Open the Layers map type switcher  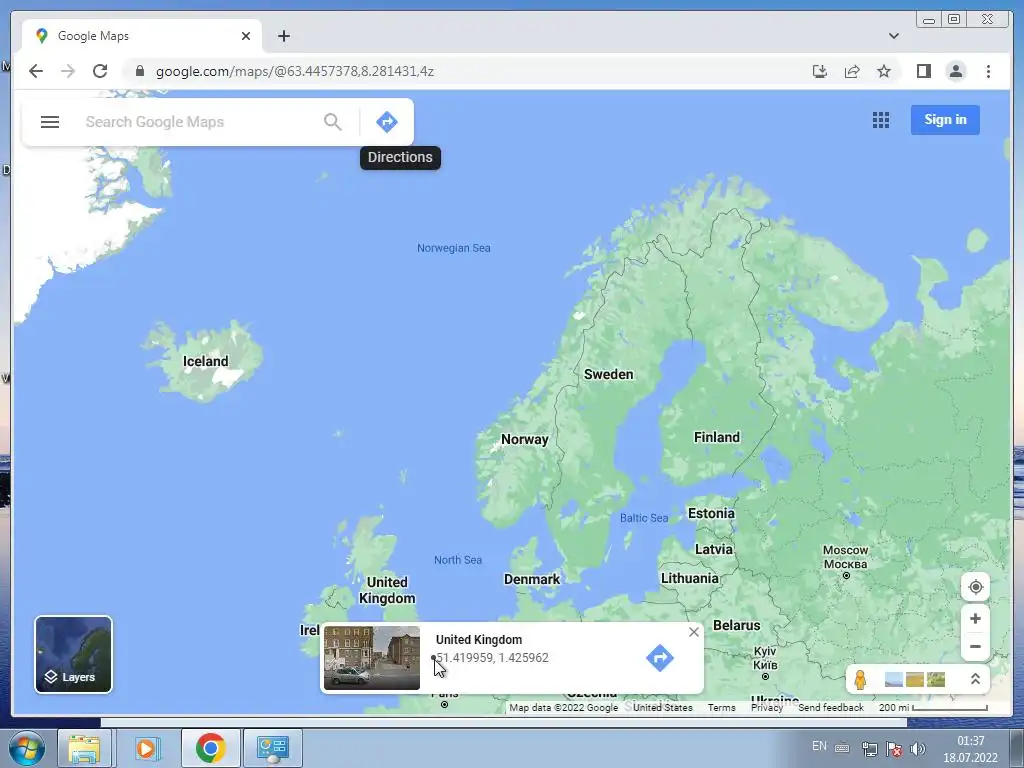[73, 654]
